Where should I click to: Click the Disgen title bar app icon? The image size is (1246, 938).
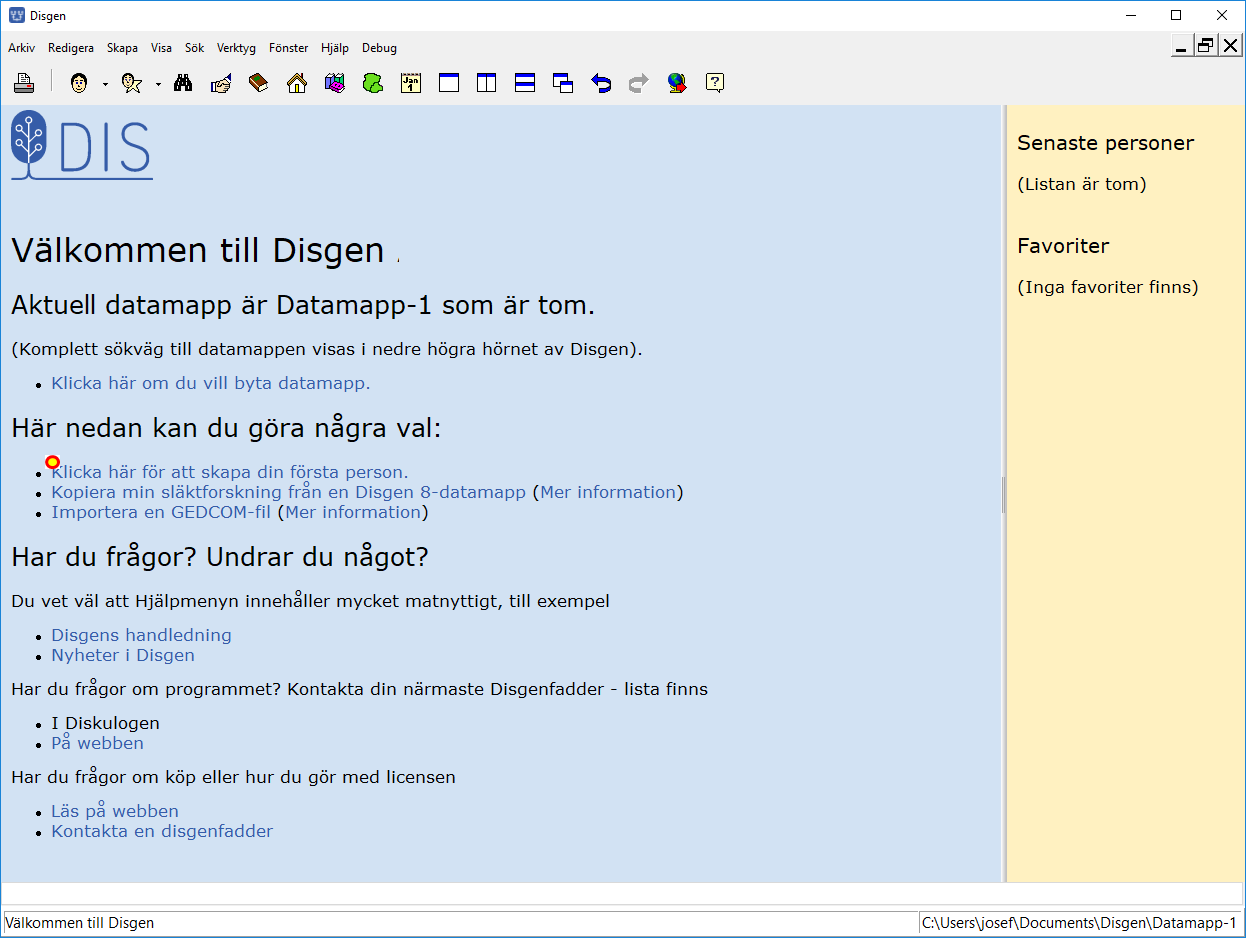click(16, 16)
